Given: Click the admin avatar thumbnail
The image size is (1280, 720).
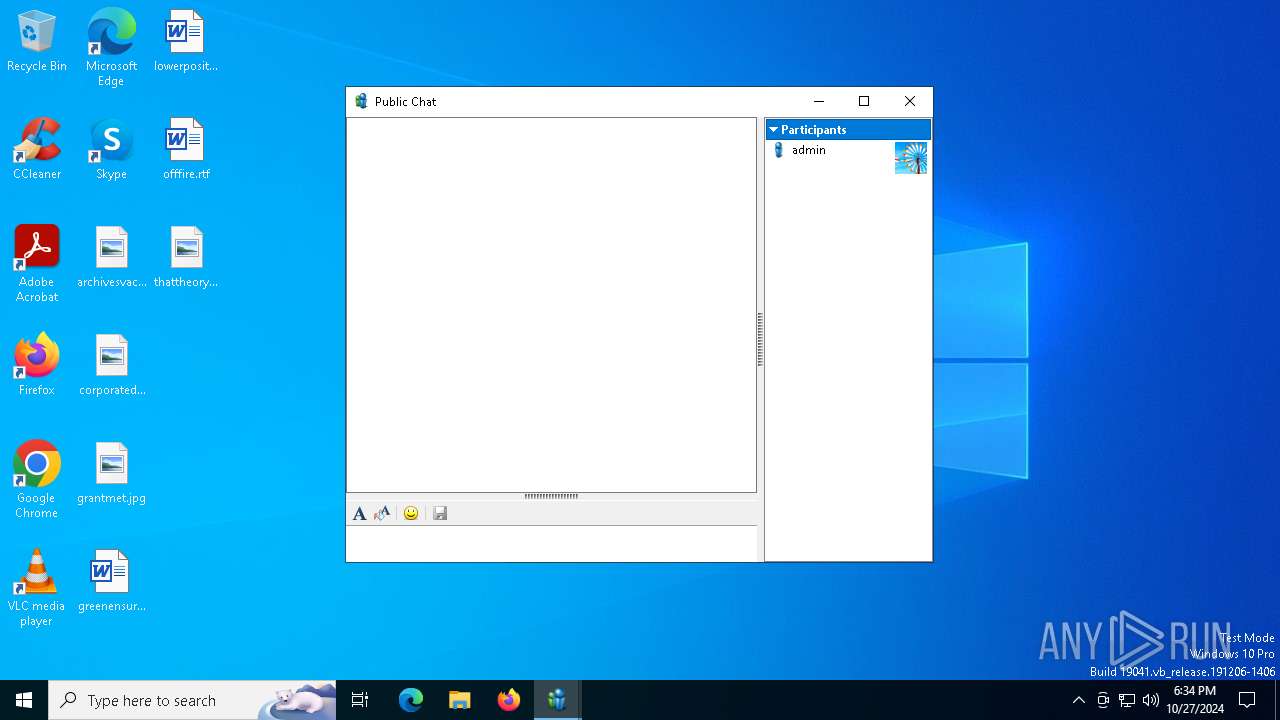Looking at the screenshot, I should click(911, 158).
